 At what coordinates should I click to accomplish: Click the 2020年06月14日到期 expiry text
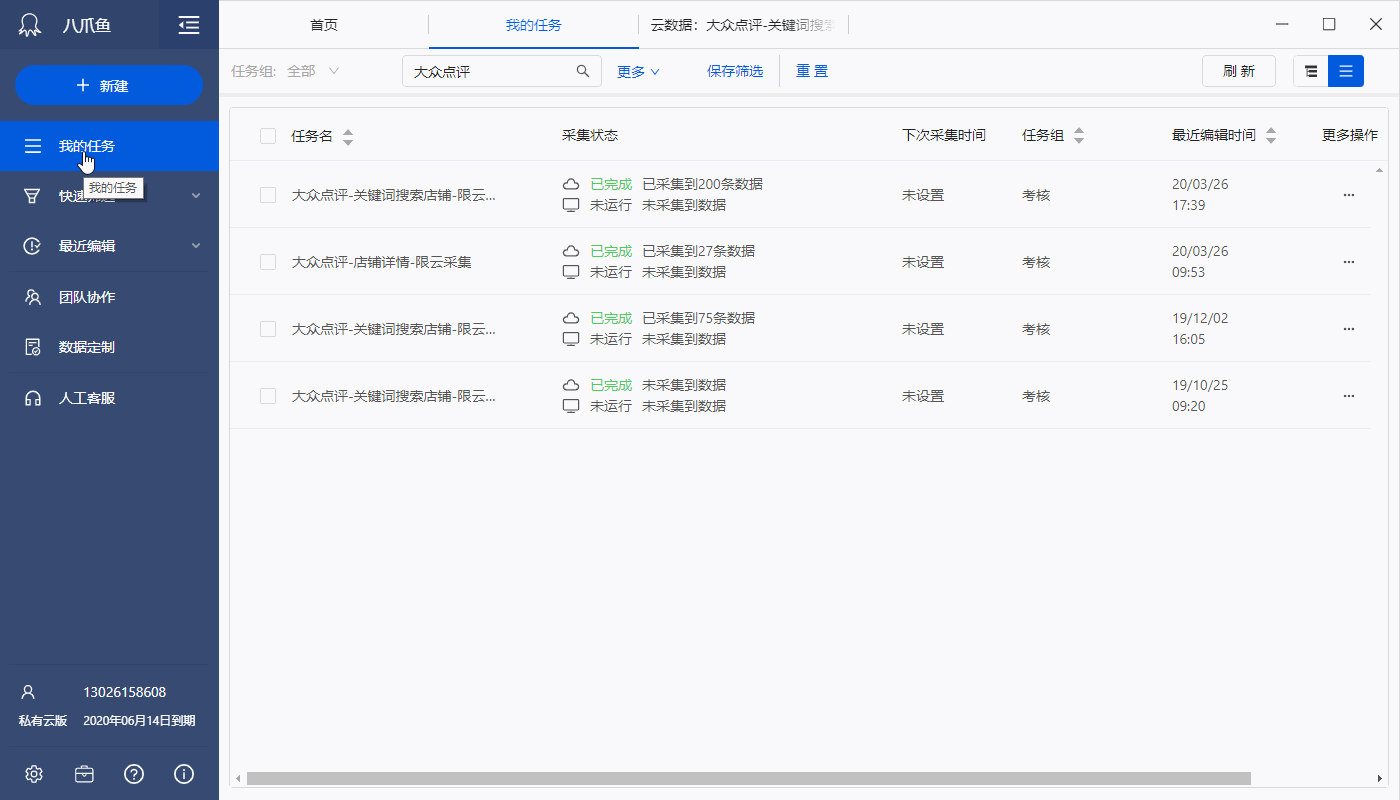(x=139, y=720)
